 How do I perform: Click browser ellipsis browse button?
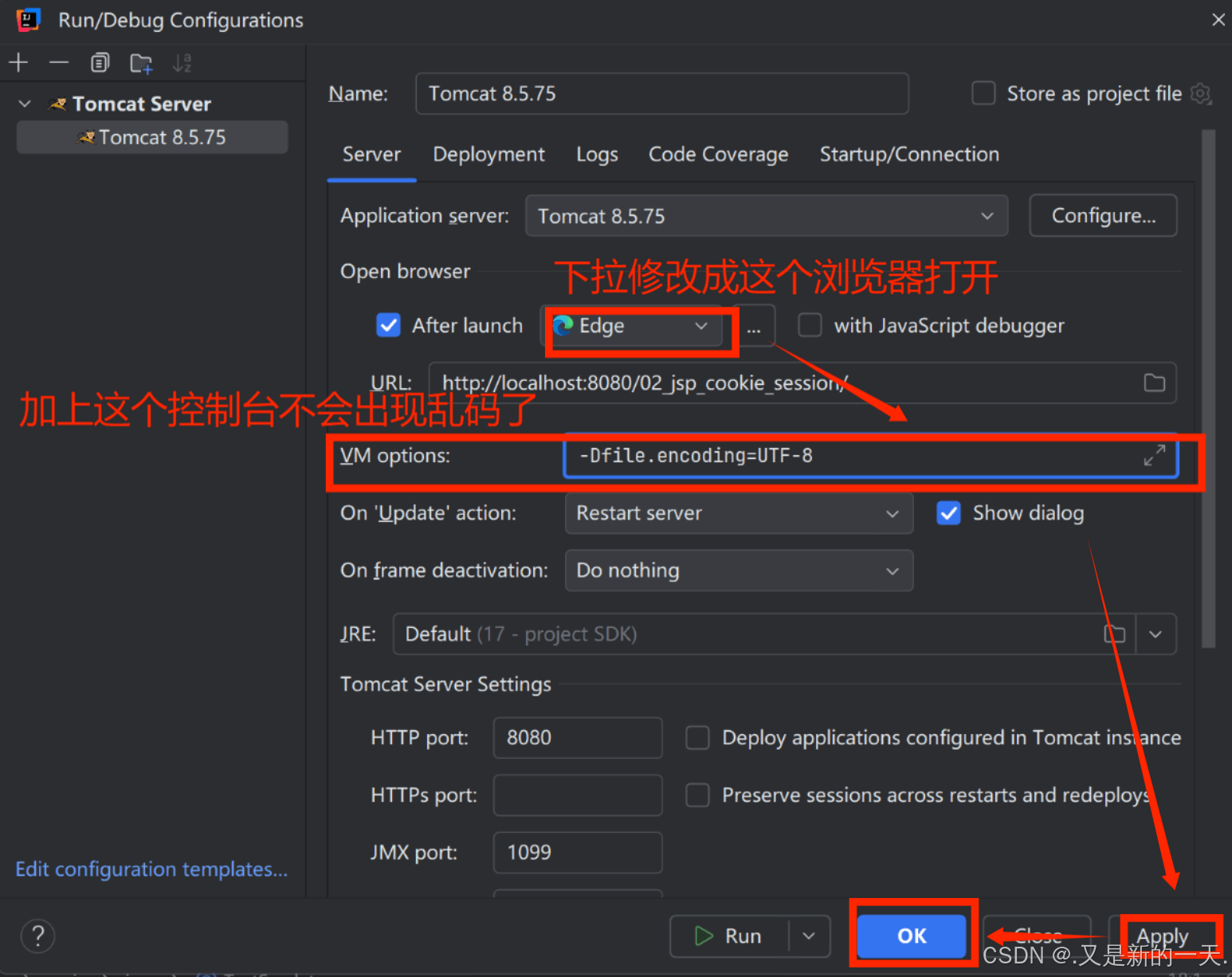pos(753,326)
